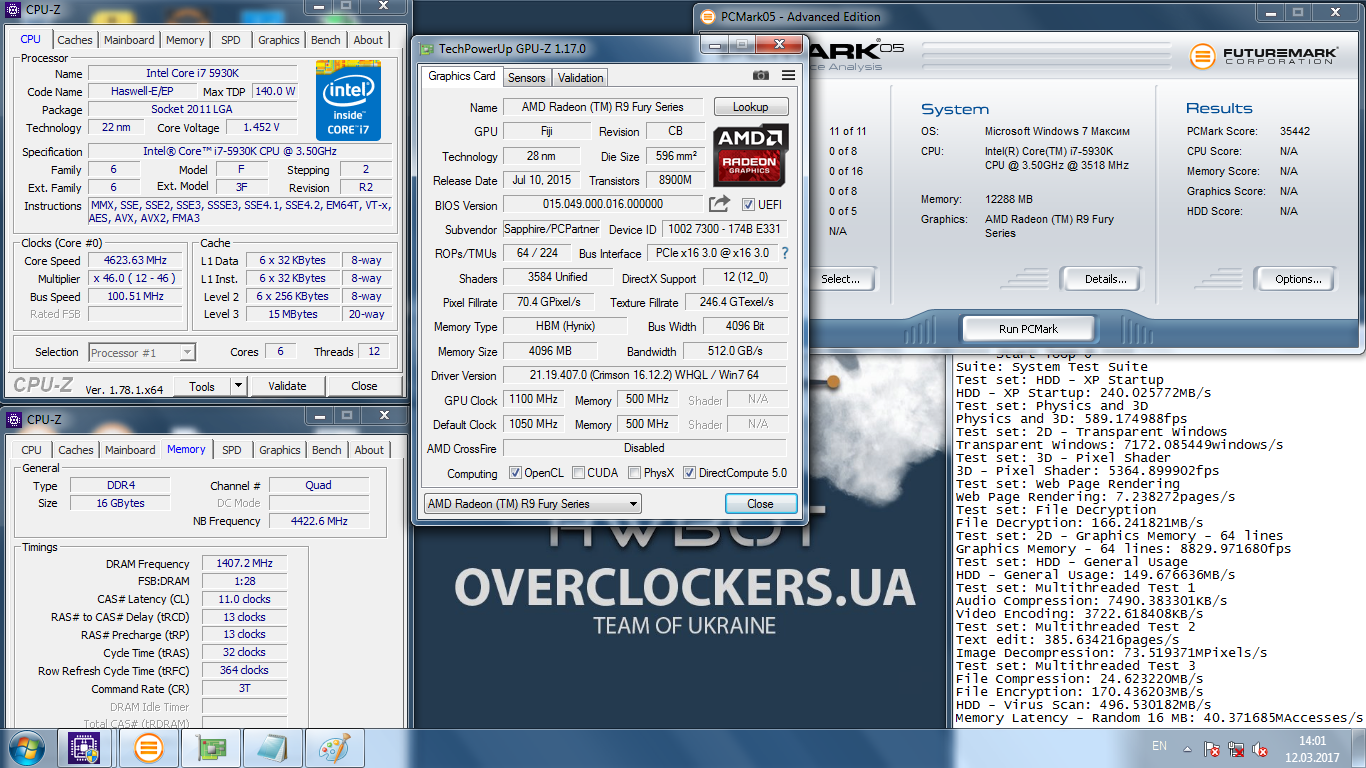Click Intel Core i7-5930K specification text
This screenshot has height=768, width=1366.
click(239, 151)
